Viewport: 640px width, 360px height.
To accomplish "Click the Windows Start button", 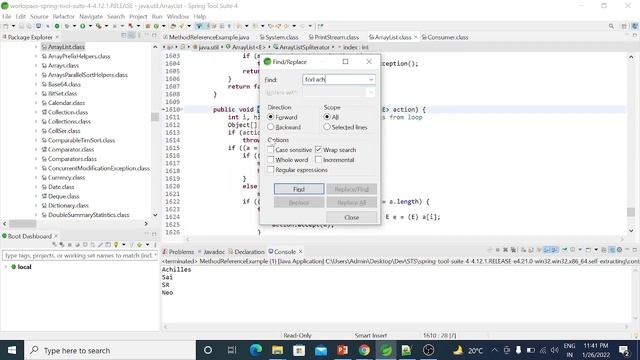I will (12, 350).
